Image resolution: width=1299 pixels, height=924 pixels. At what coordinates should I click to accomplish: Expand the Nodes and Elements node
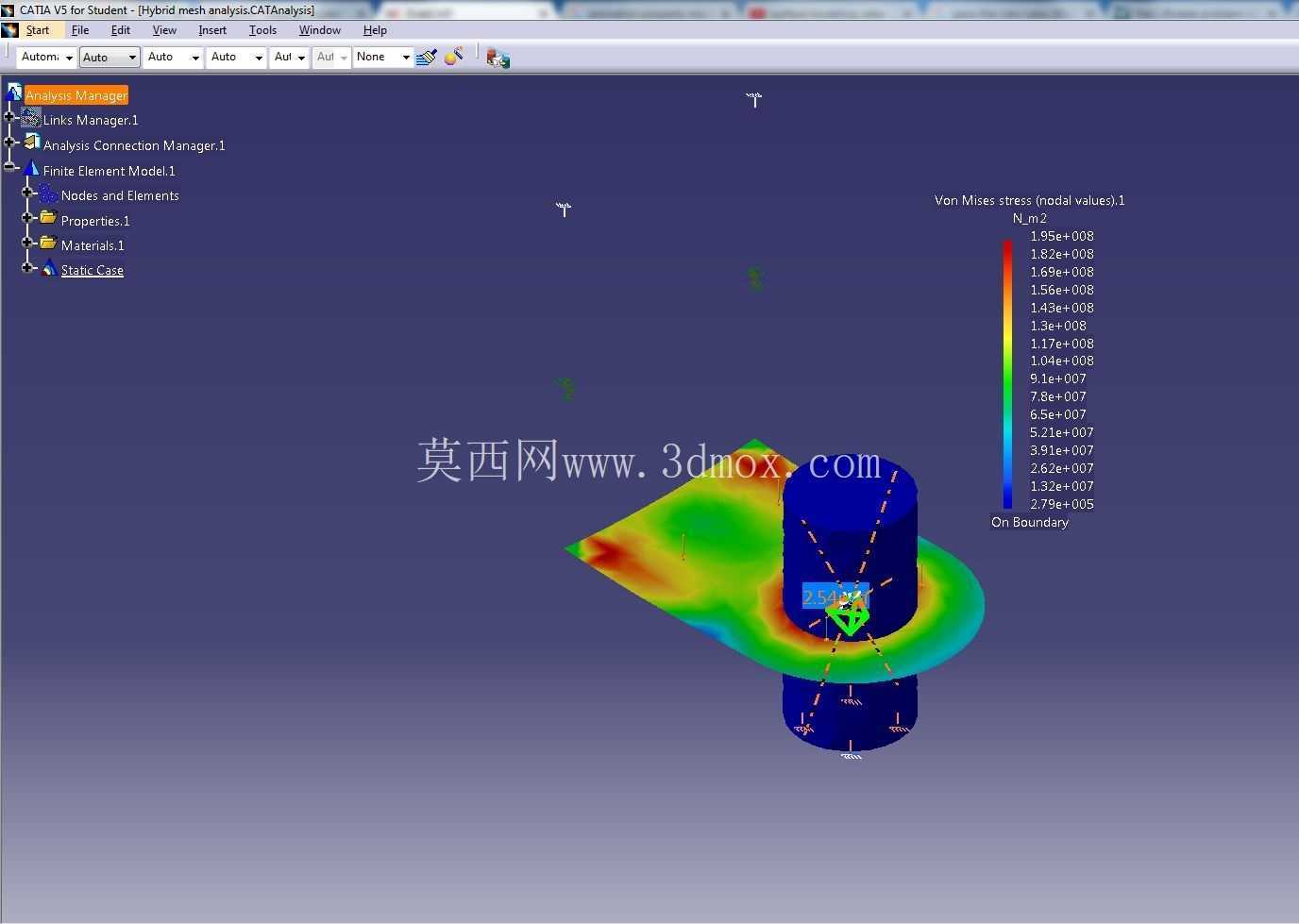coord(27,193)
